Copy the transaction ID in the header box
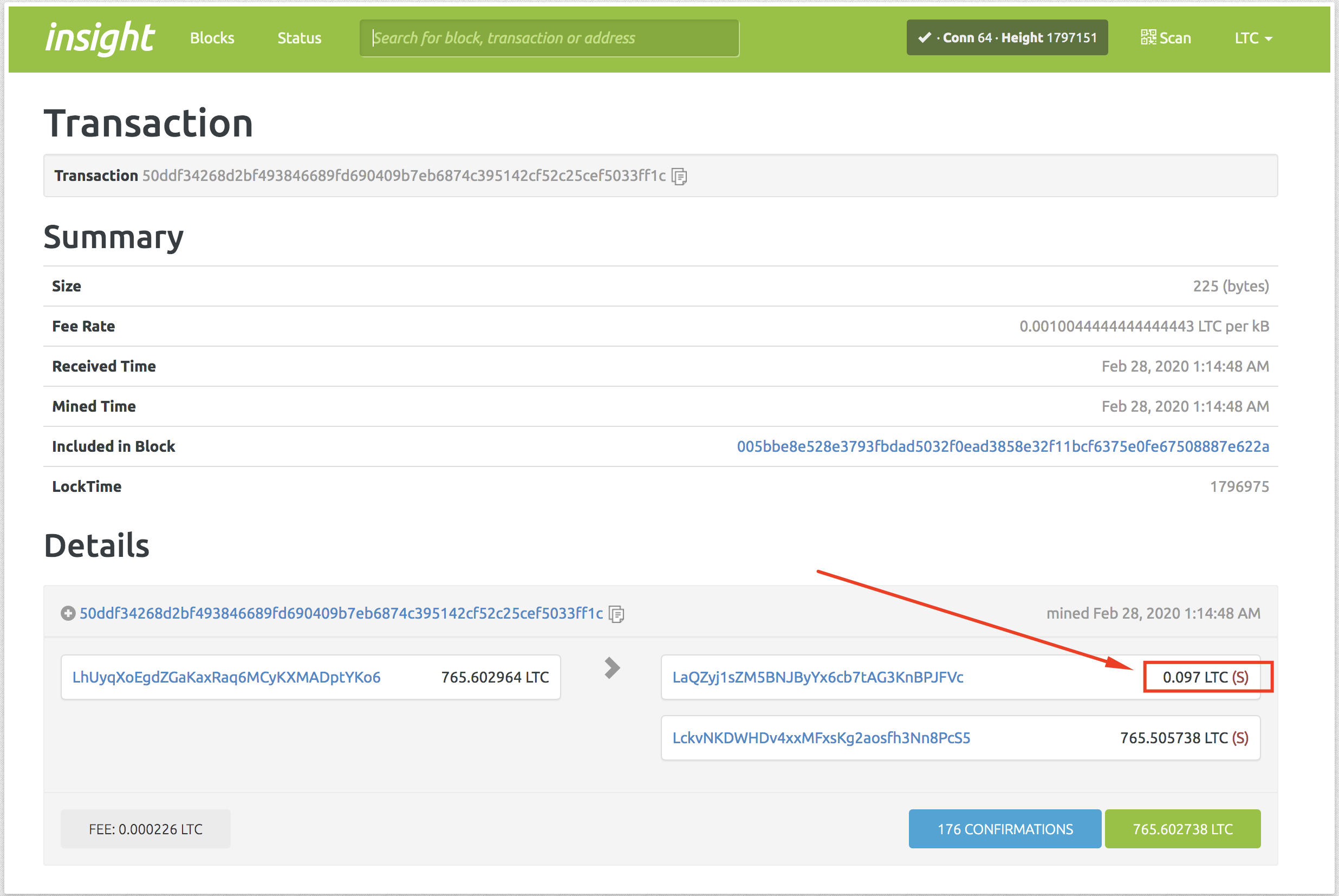The width and height of the screenshot is (1339, 896). point(679,177)
